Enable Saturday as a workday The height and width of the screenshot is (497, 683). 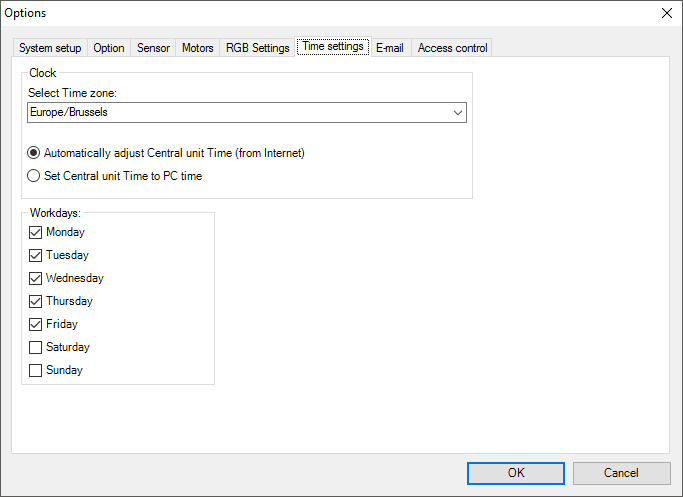point(36,348)
